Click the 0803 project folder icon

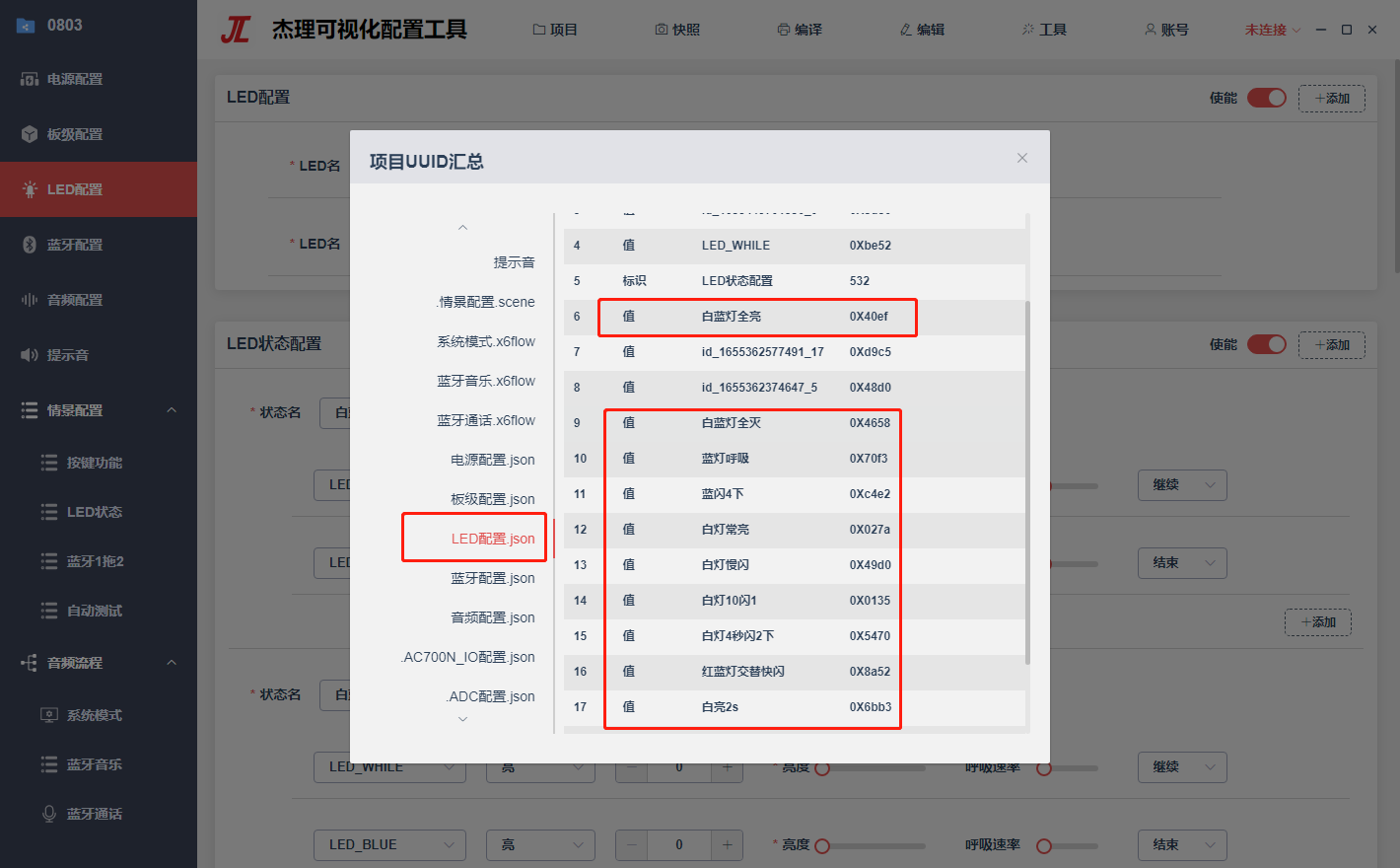[x=27, y=26]
